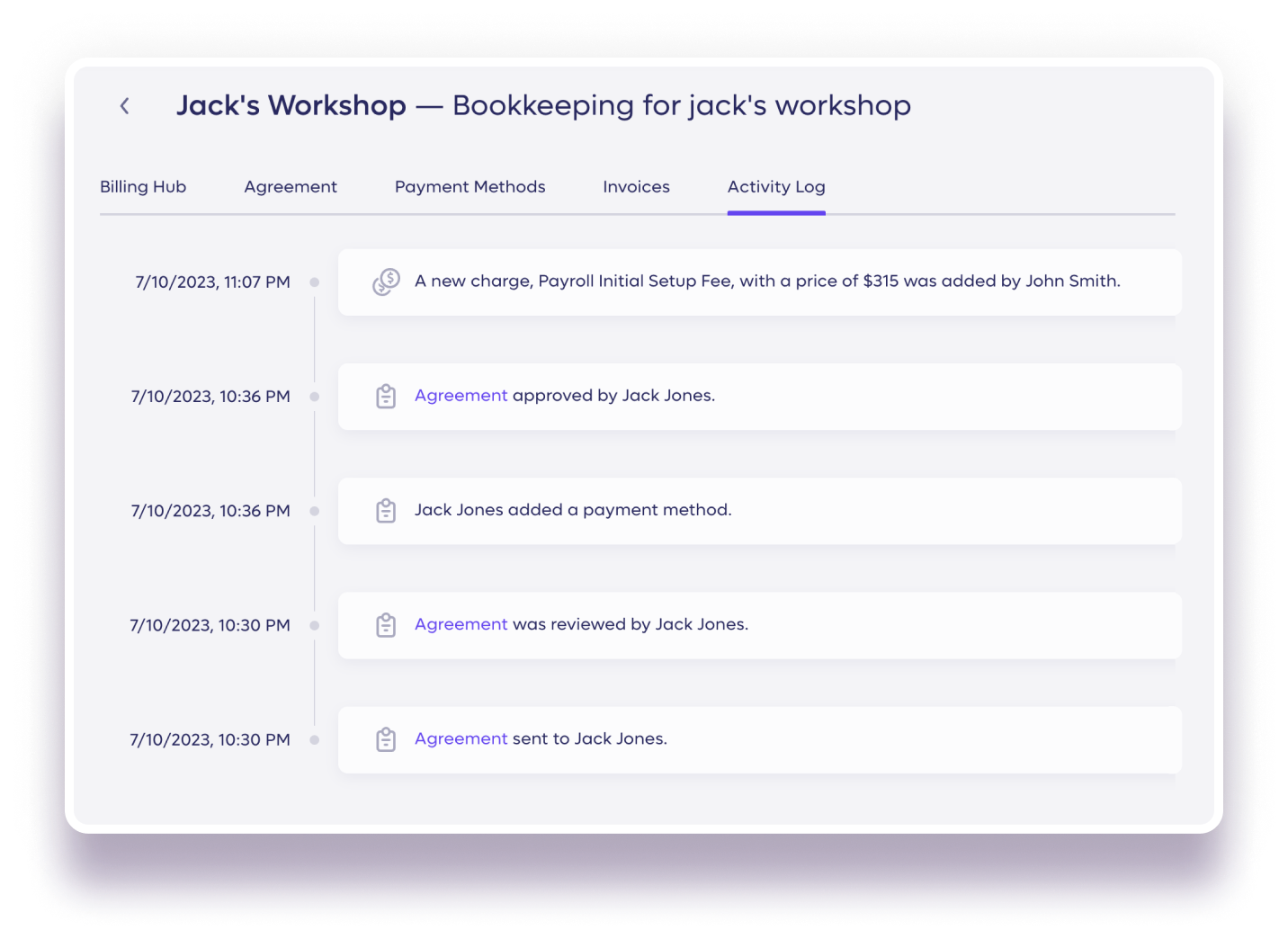Click the timeline dot beside Agreement sent entry
This screenshot has width=1288, height=930.
point(315,740)
